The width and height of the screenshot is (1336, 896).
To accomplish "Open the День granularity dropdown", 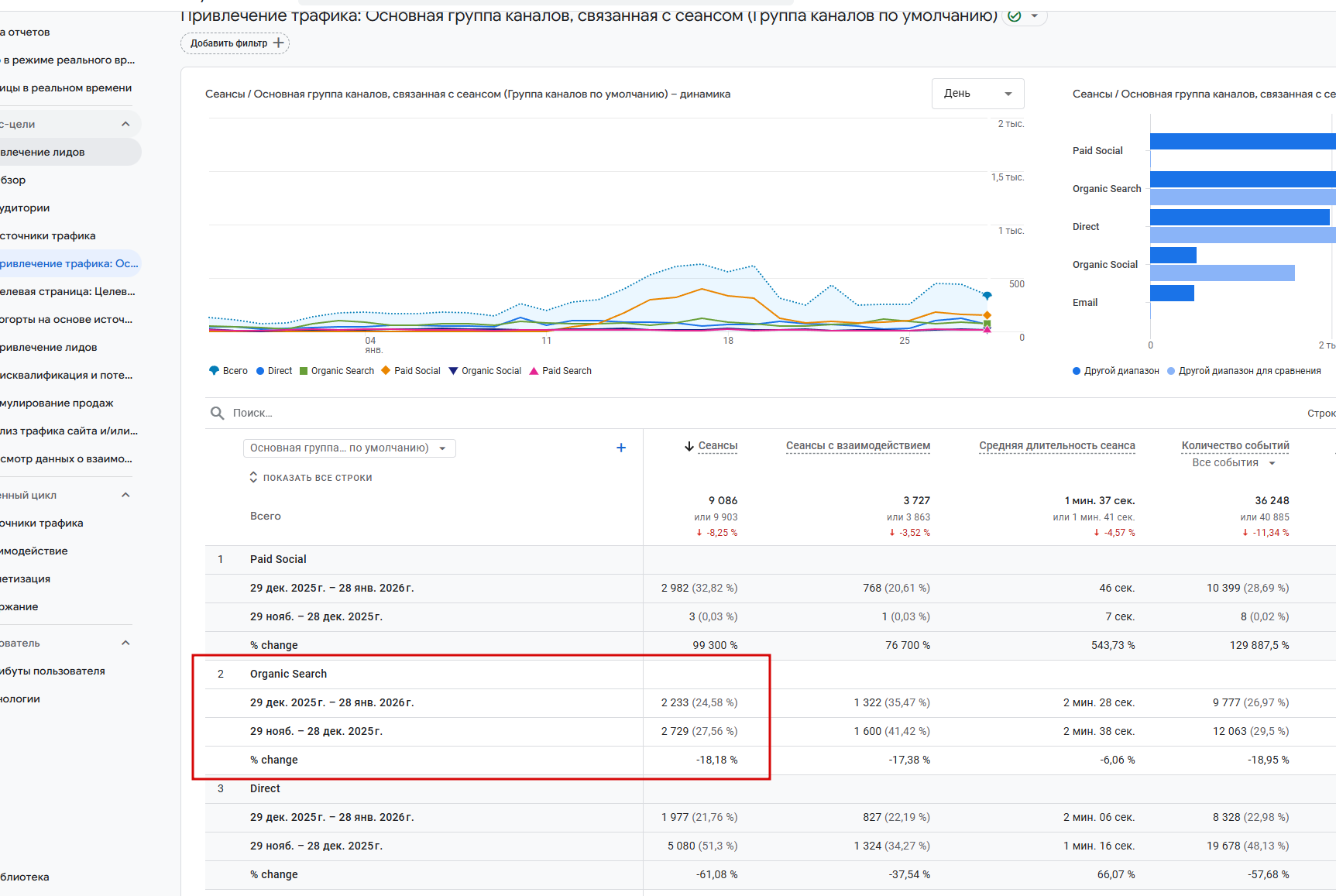I will [977, 94].
